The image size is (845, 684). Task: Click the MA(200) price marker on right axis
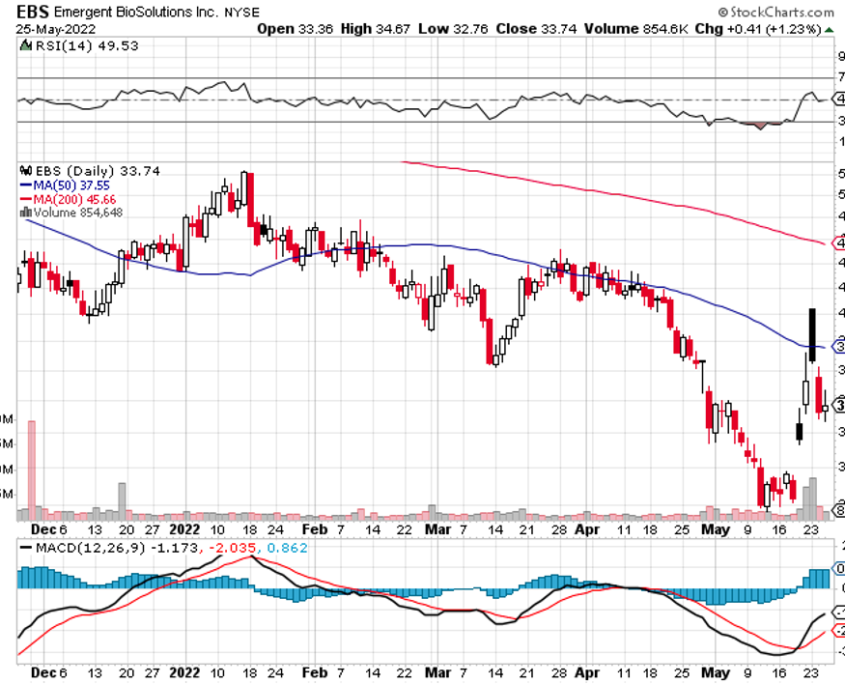(837, 243)
